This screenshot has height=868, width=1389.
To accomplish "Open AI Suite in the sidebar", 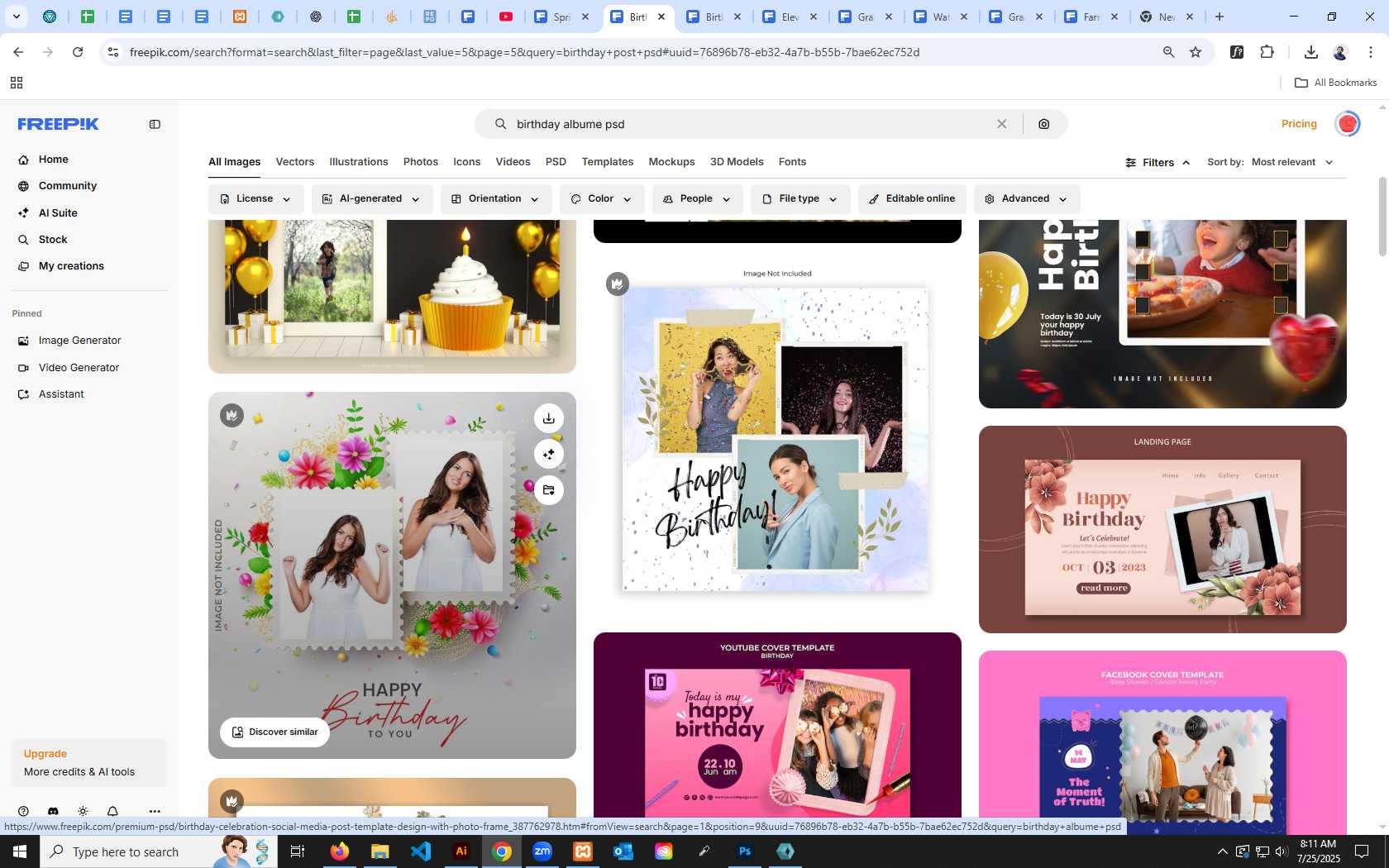I will 58,213.
